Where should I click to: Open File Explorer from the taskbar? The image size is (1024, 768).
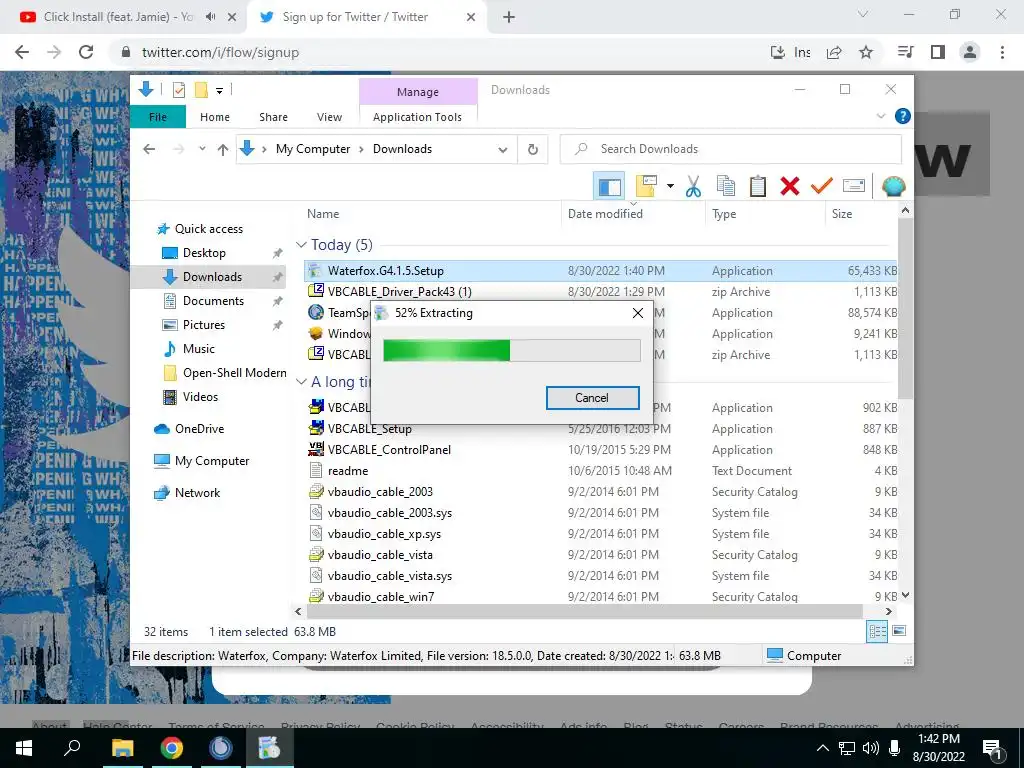(x=122, y=748)
